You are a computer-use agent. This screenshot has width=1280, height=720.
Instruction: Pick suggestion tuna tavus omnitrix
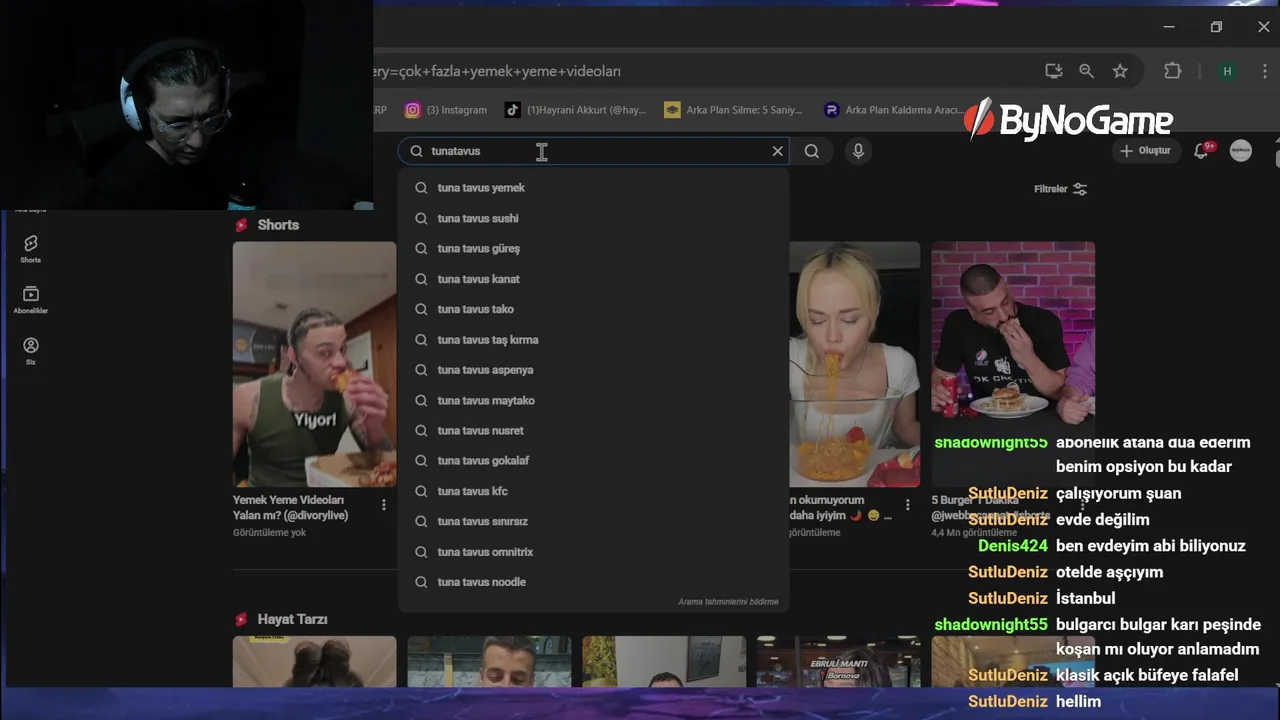point(593,552)
